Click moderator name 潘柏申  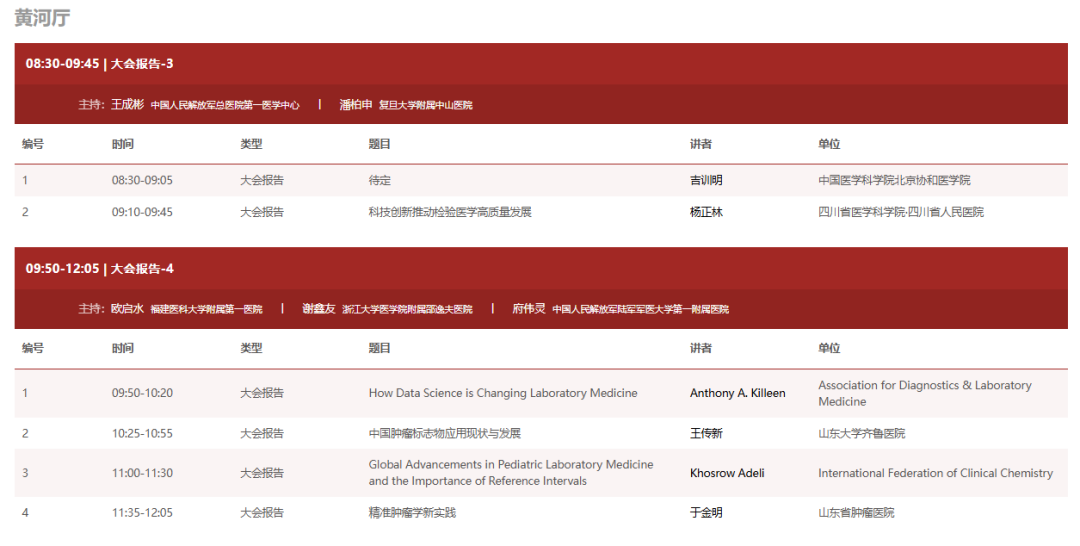click(x=355, y=105)
